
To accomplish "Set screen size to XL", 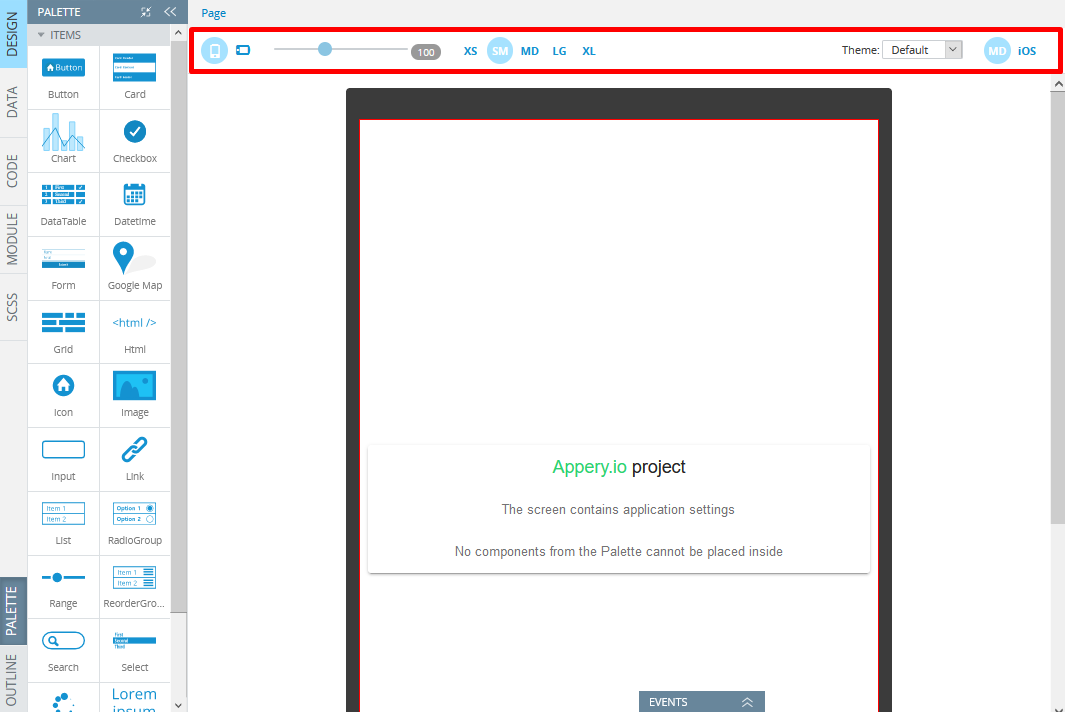I will pyautogui.click(x=589, y=51).
